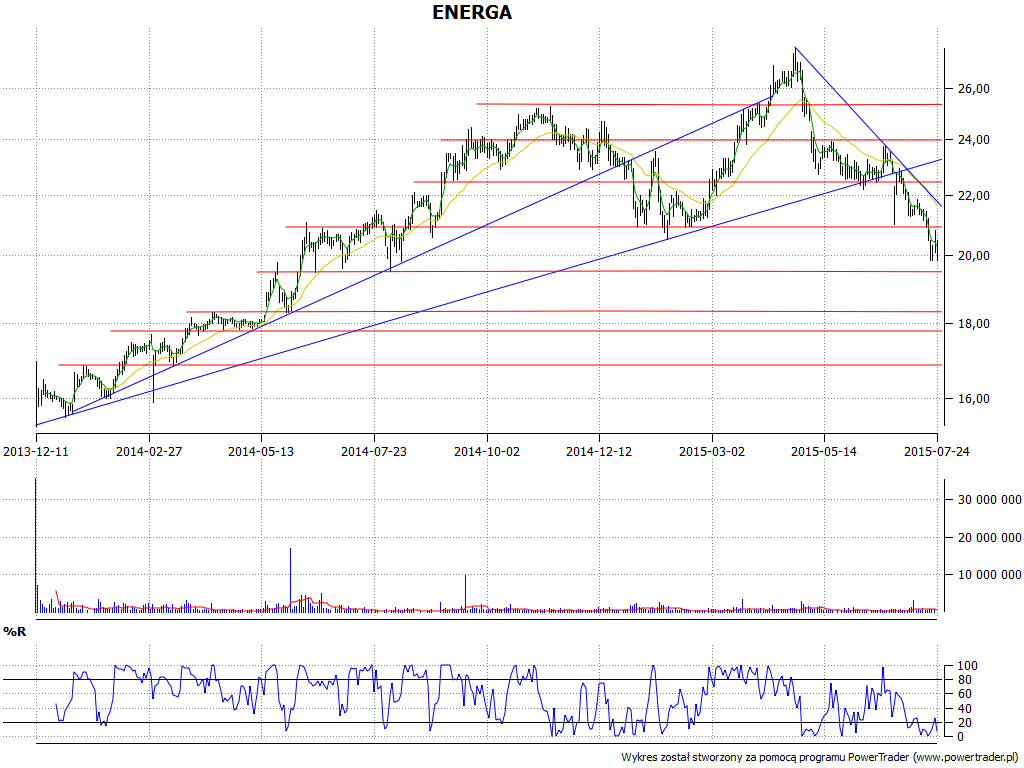Click the 20 000 000 volume label
Viewport: 1024px width, 768px height.
point(989,537)
